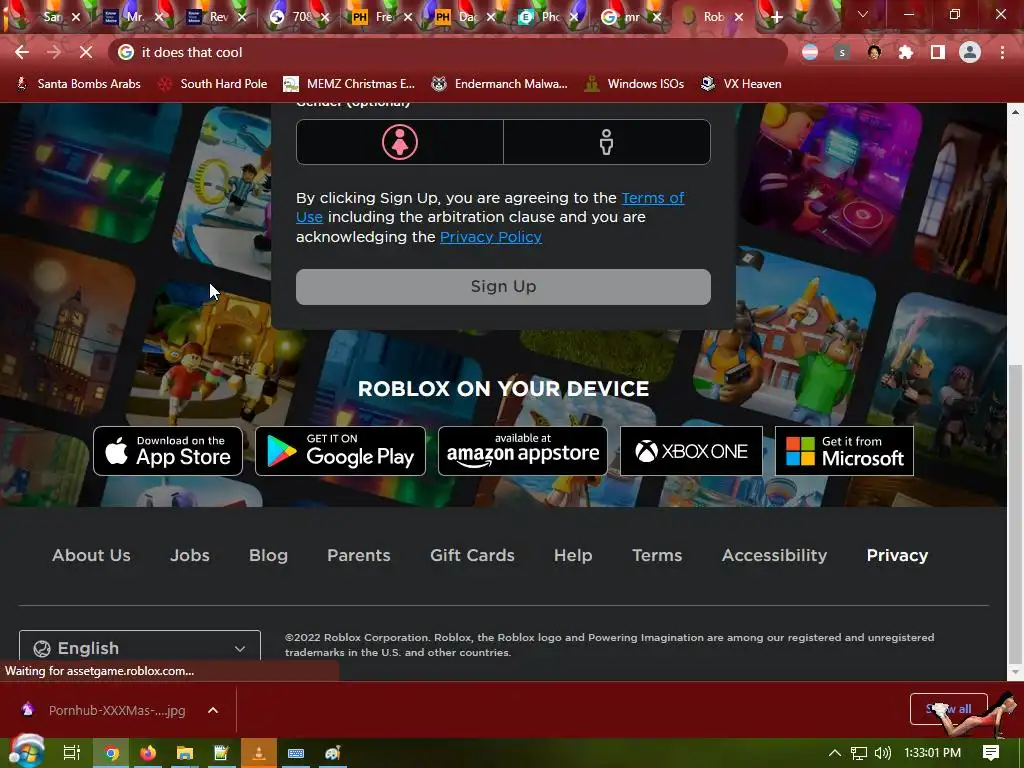Open the Windows ISOs bookmark
This screenshot has height=768, width=1024.
click(x=634, y=84)
